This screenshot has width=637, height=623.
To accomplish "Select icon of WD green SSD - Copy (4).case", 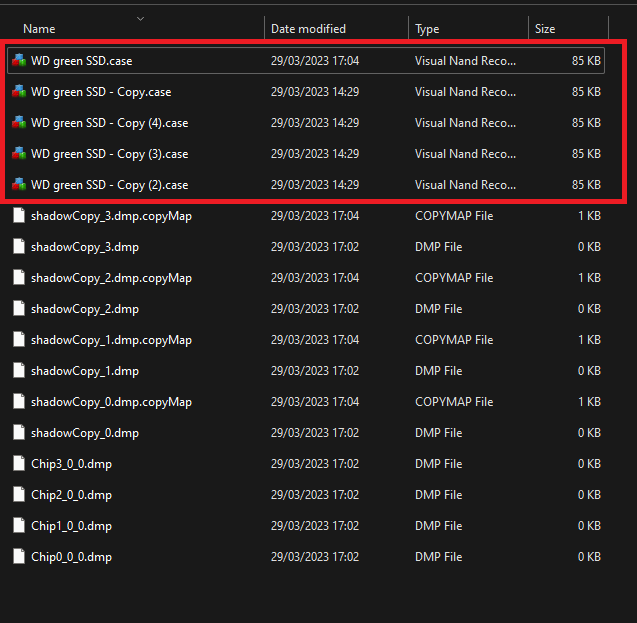I will (x=19, y=123).
